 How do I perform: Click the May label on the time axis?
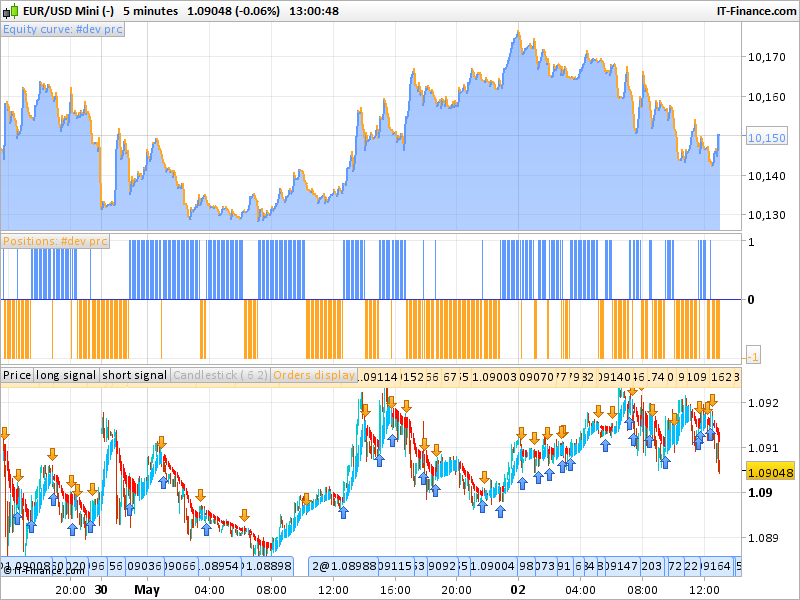pos(147,590)
